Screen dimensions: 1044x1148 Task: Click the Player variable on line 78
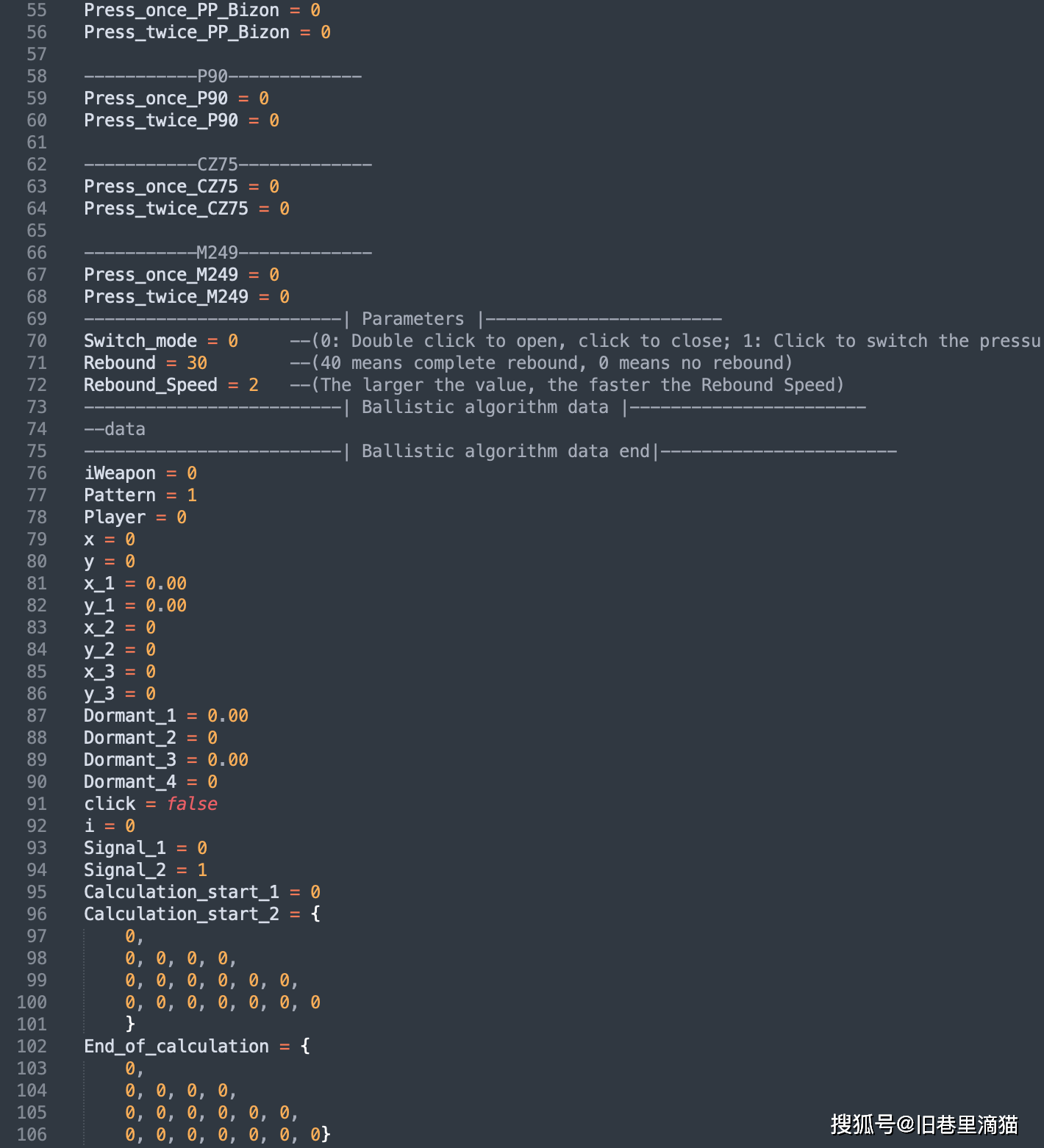(x=115, y=517)
